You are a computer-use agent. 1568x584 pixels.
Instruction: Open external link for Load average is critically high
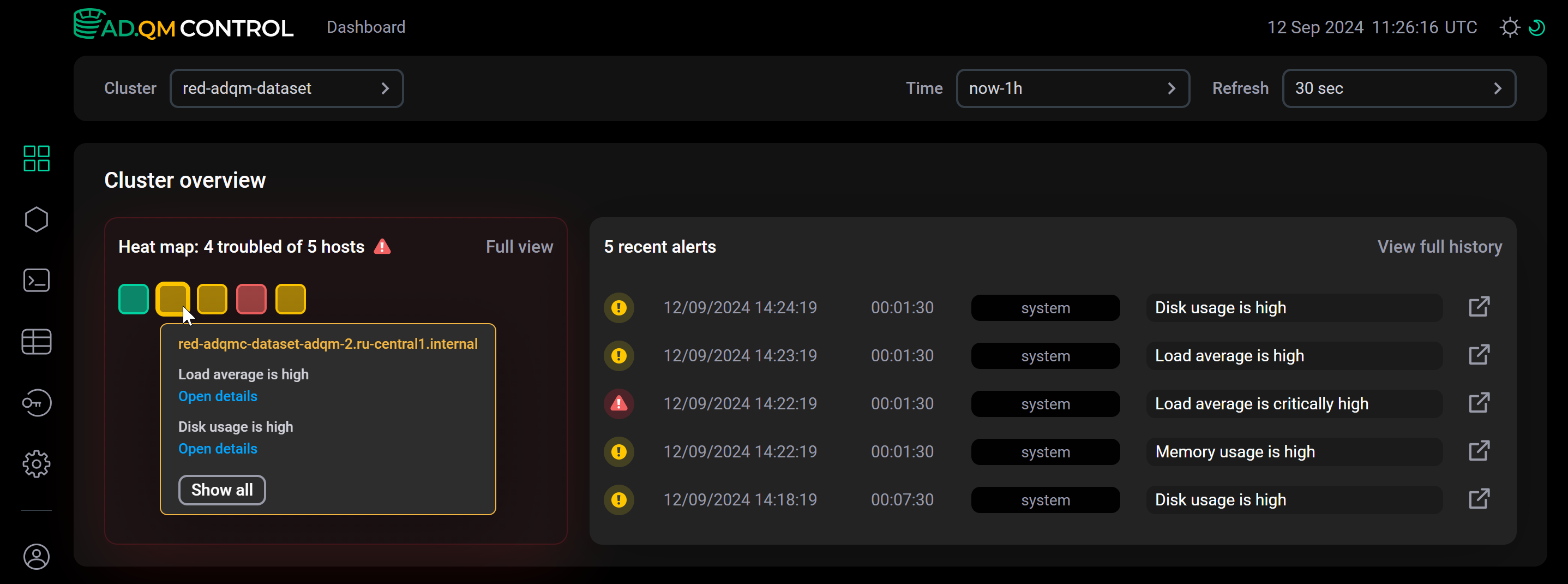point(1479,403)
